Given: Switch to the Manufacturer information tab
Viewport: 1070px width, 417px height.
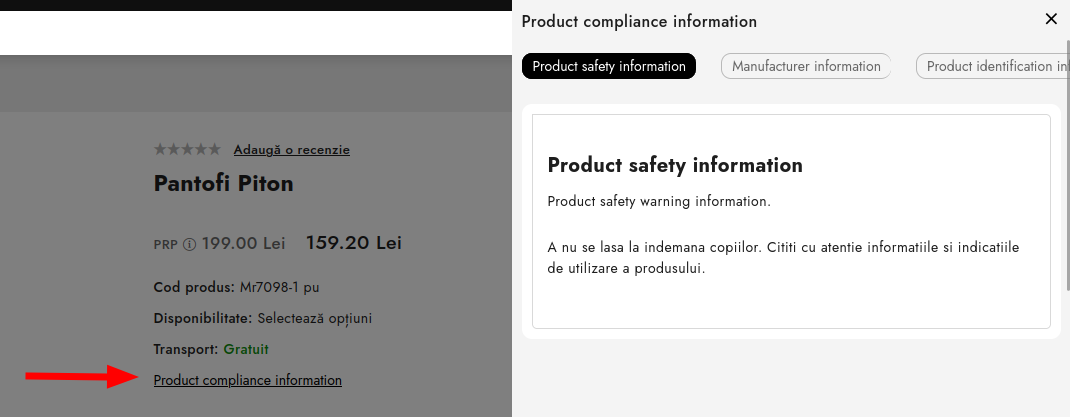Looking at the screenshot, I should click(x=806, y=66).
